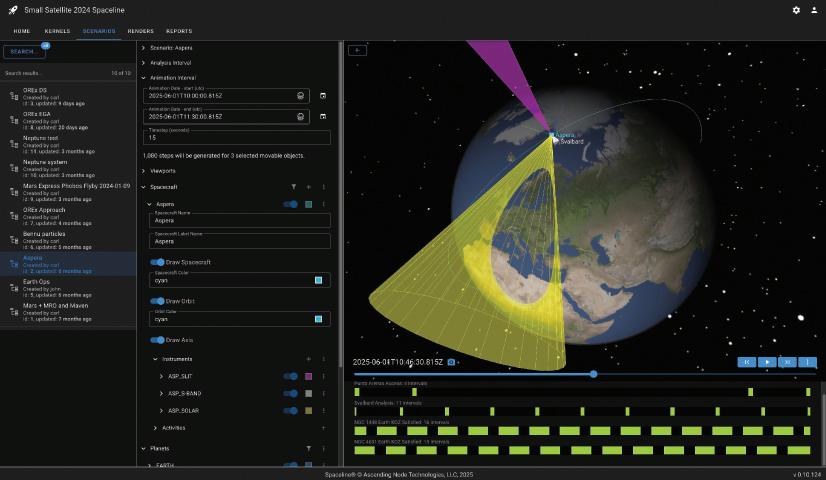Click the animation timeline slider handle
Screen dimensions: 826x480
click(594, 374)
